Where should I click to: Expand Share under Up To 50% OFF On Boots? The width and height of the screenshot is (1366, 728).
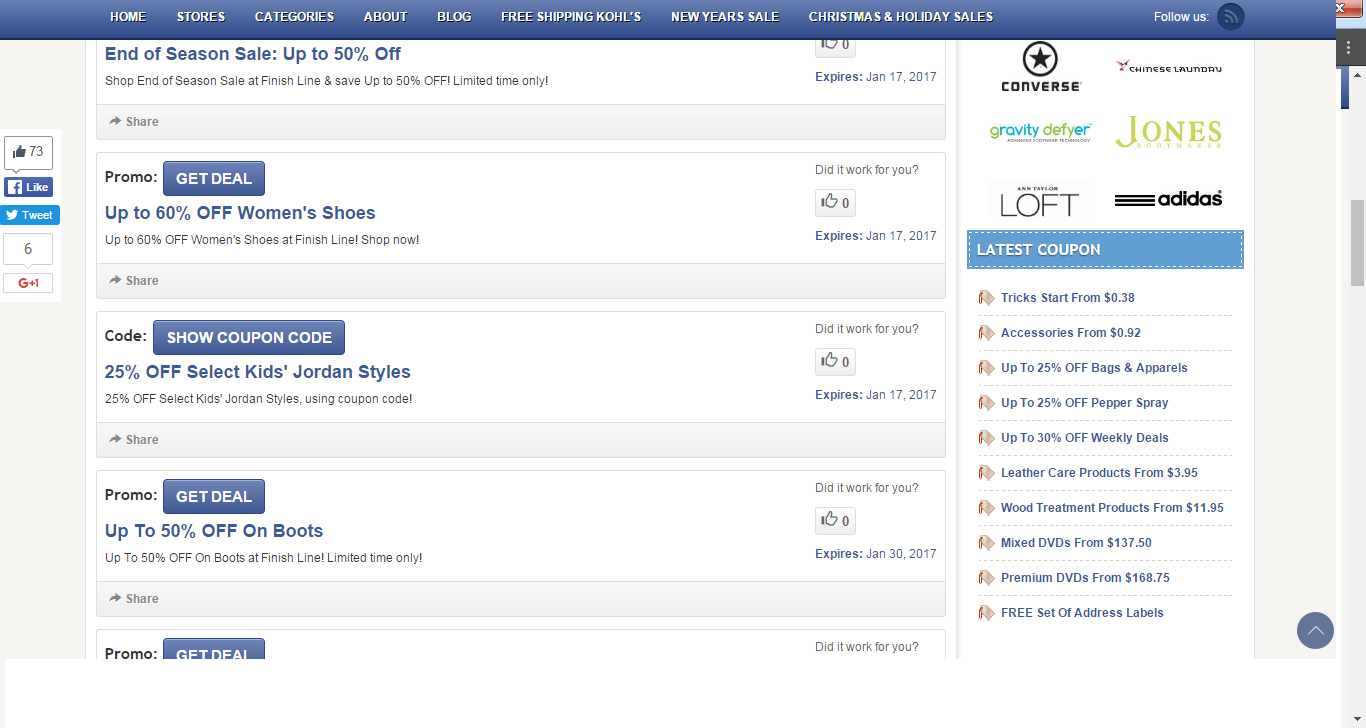click(x=134, y=599)
